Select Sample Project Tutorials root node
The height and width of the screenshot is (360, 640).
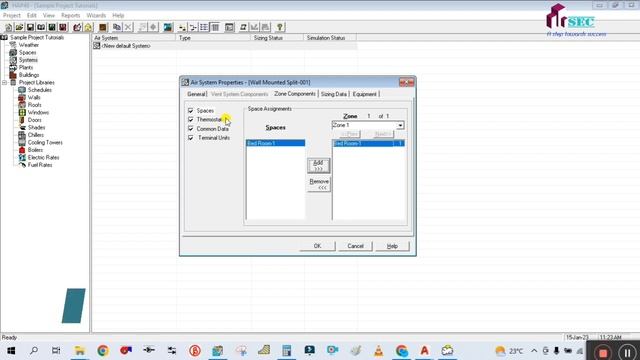[37, 38]
